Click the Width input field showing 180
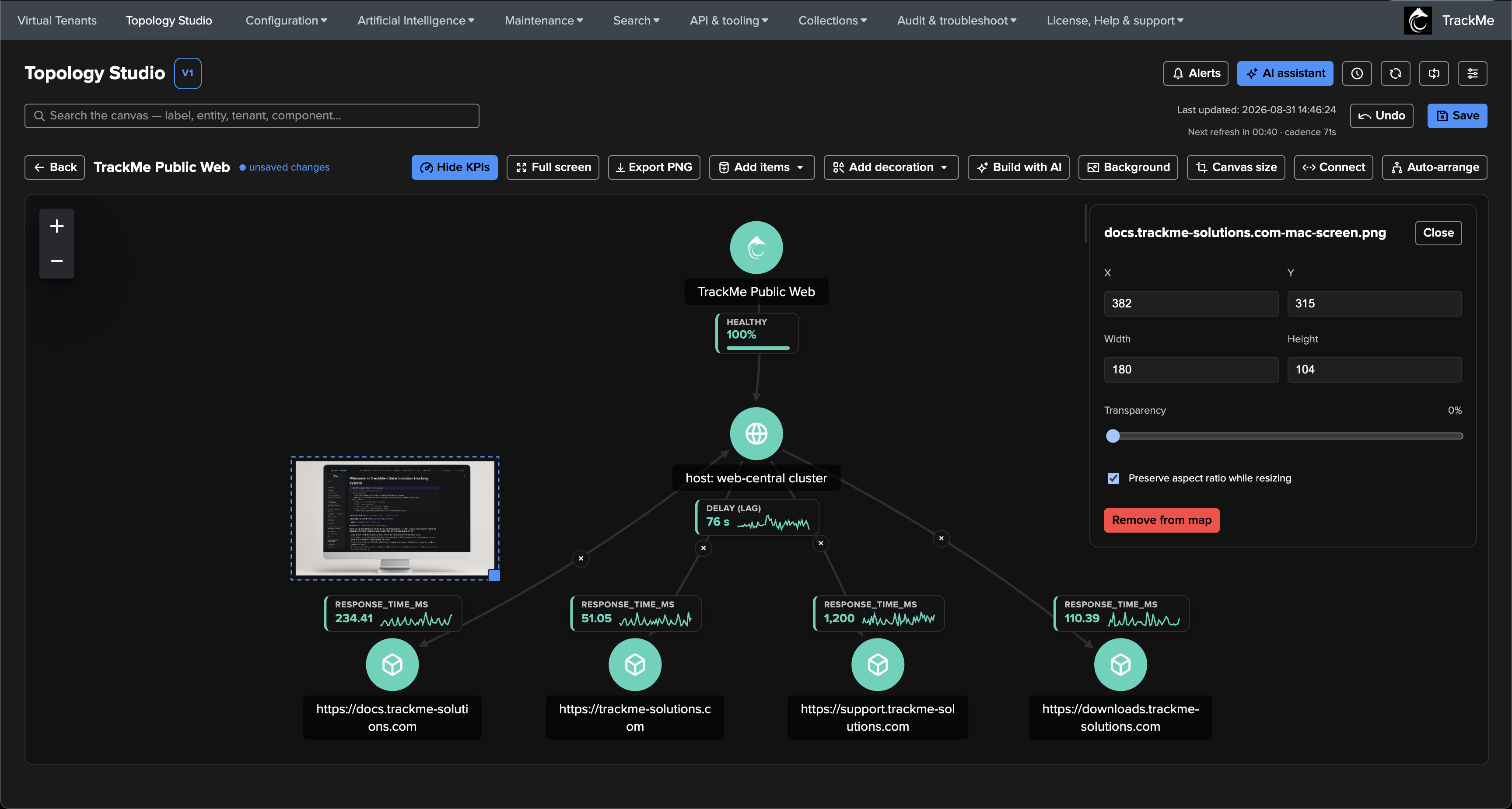Viewport: 1512px width, 809px height. tap(1191, 370)
